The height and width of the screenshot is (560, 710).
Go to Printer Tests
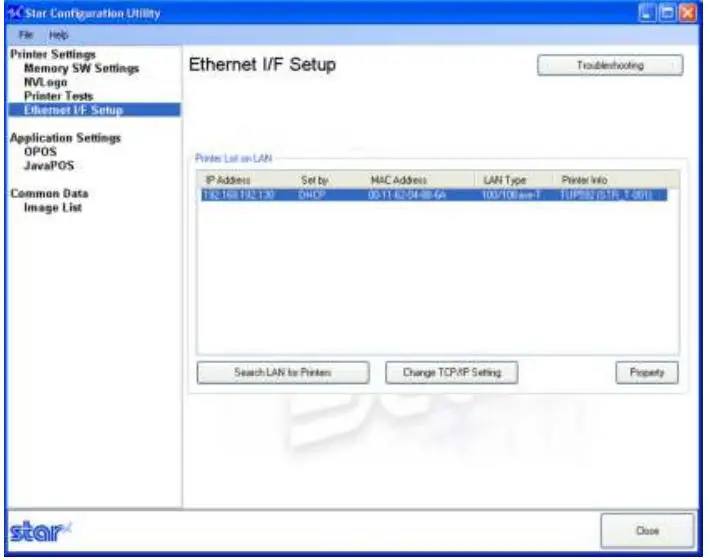coord(58,96)
